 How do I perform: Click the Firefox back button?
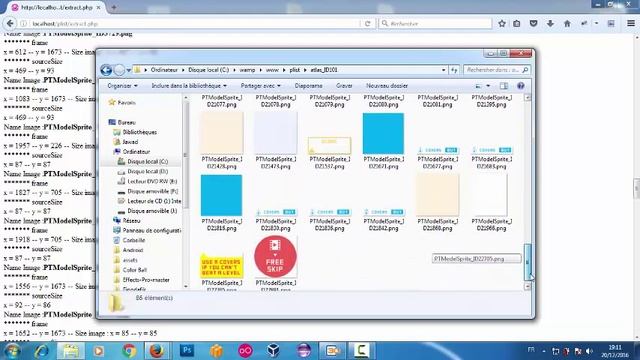click(x=10, y=24)
